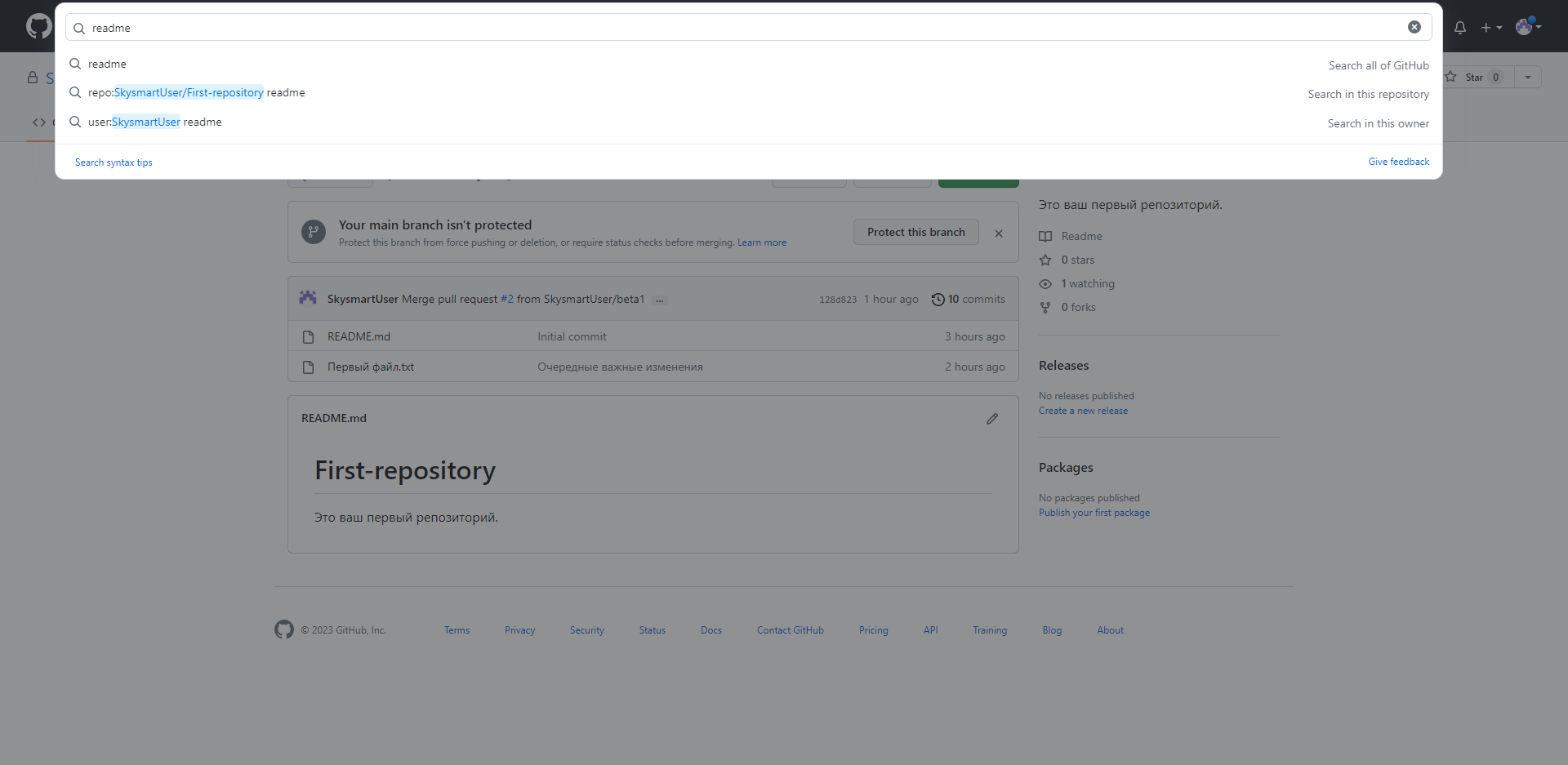The height and width of the screenshot is (765, 1568).
Task: Select repo:SkysmartUser/First-repository readme suggestion
Action: (x=748, y=93)
